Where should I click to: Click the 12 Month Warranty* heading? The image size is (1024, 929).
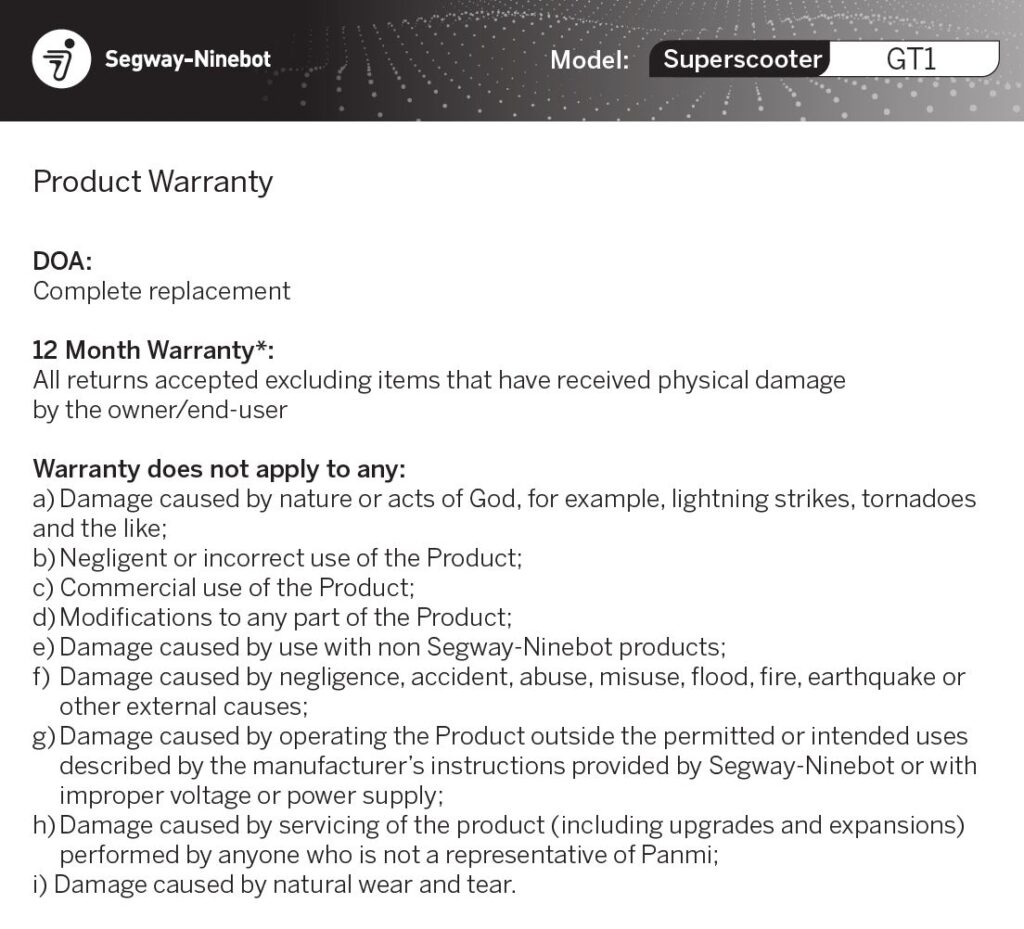153,350
